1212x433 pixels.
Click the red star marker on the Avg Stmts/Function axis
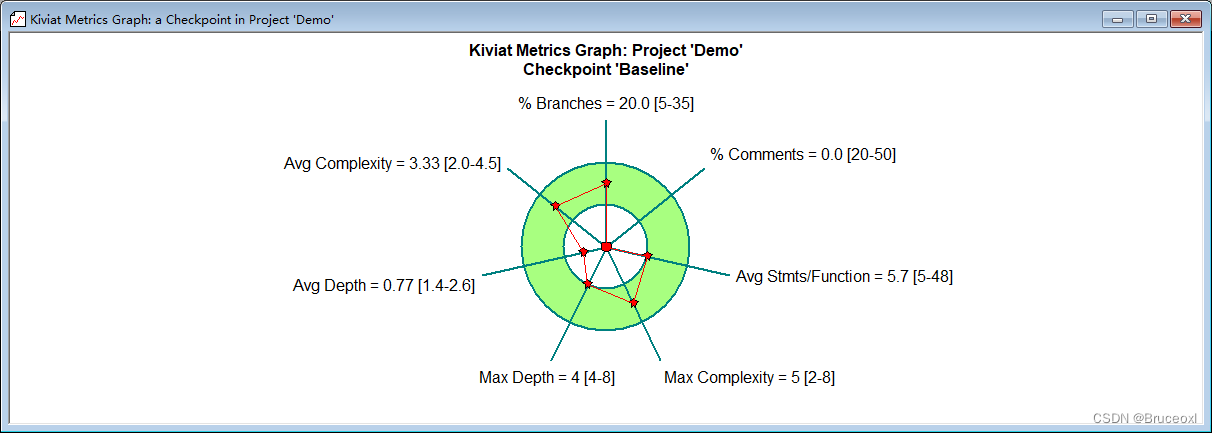(647, 256)
